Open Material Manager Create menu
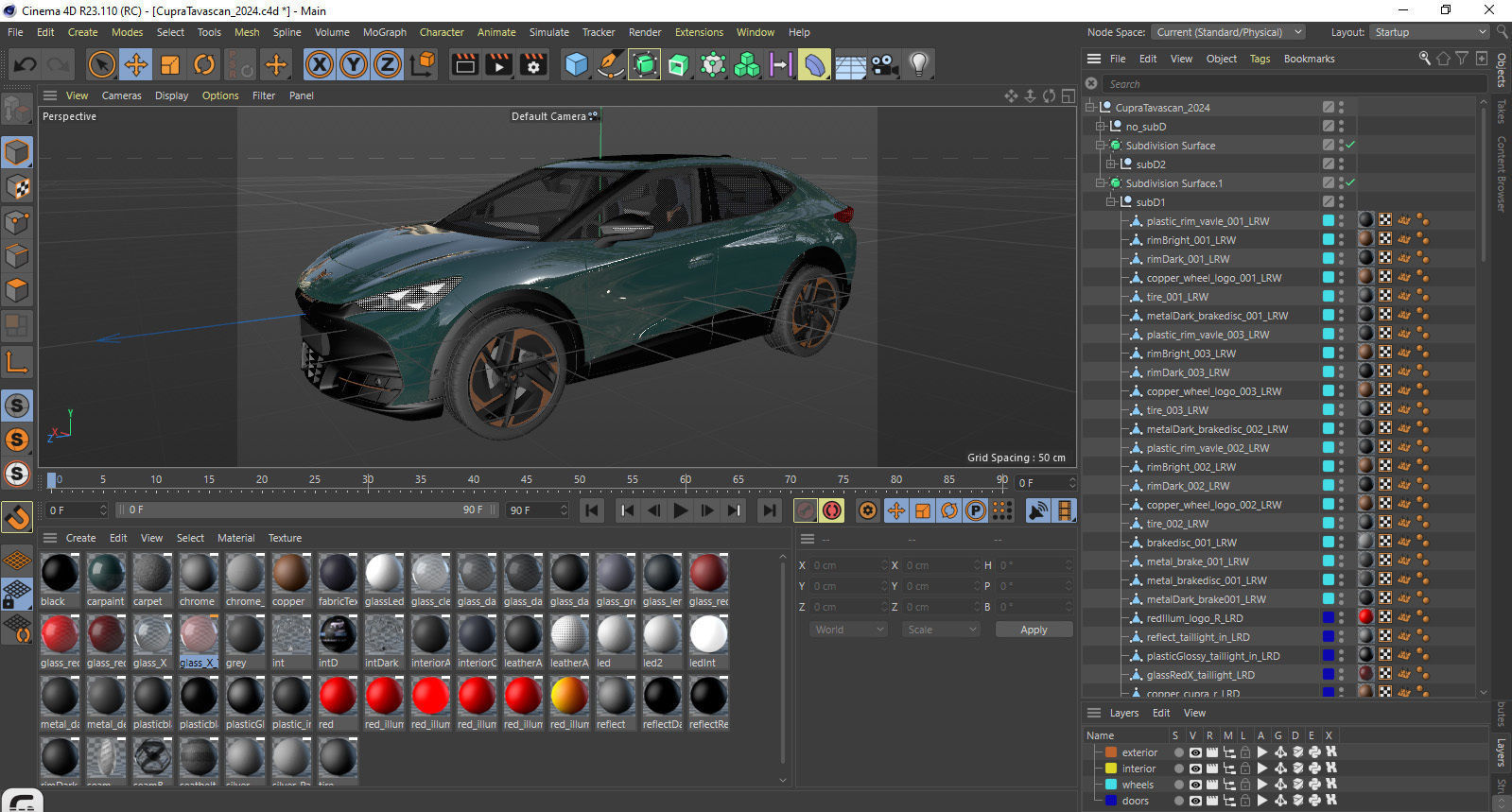 (x=80, y=538)
